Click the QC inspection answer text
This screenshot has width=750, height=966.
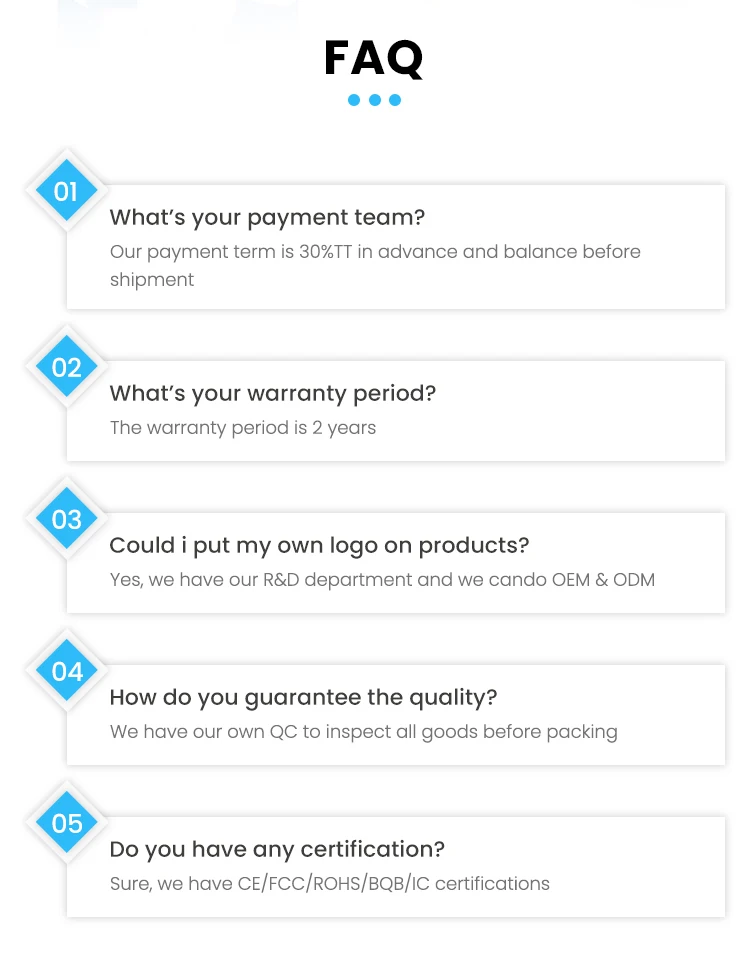(x=363, y=732)
